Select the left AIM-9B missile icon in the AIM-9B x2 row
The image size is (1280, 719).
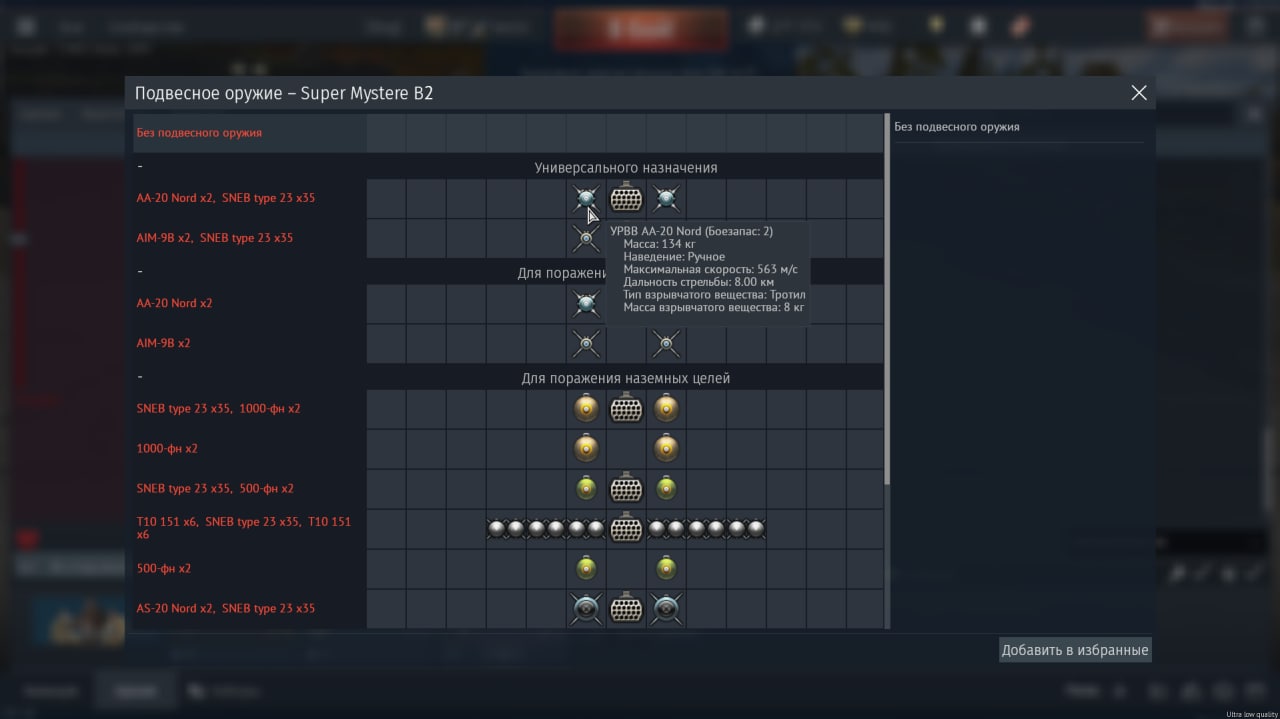coord(586,344)
